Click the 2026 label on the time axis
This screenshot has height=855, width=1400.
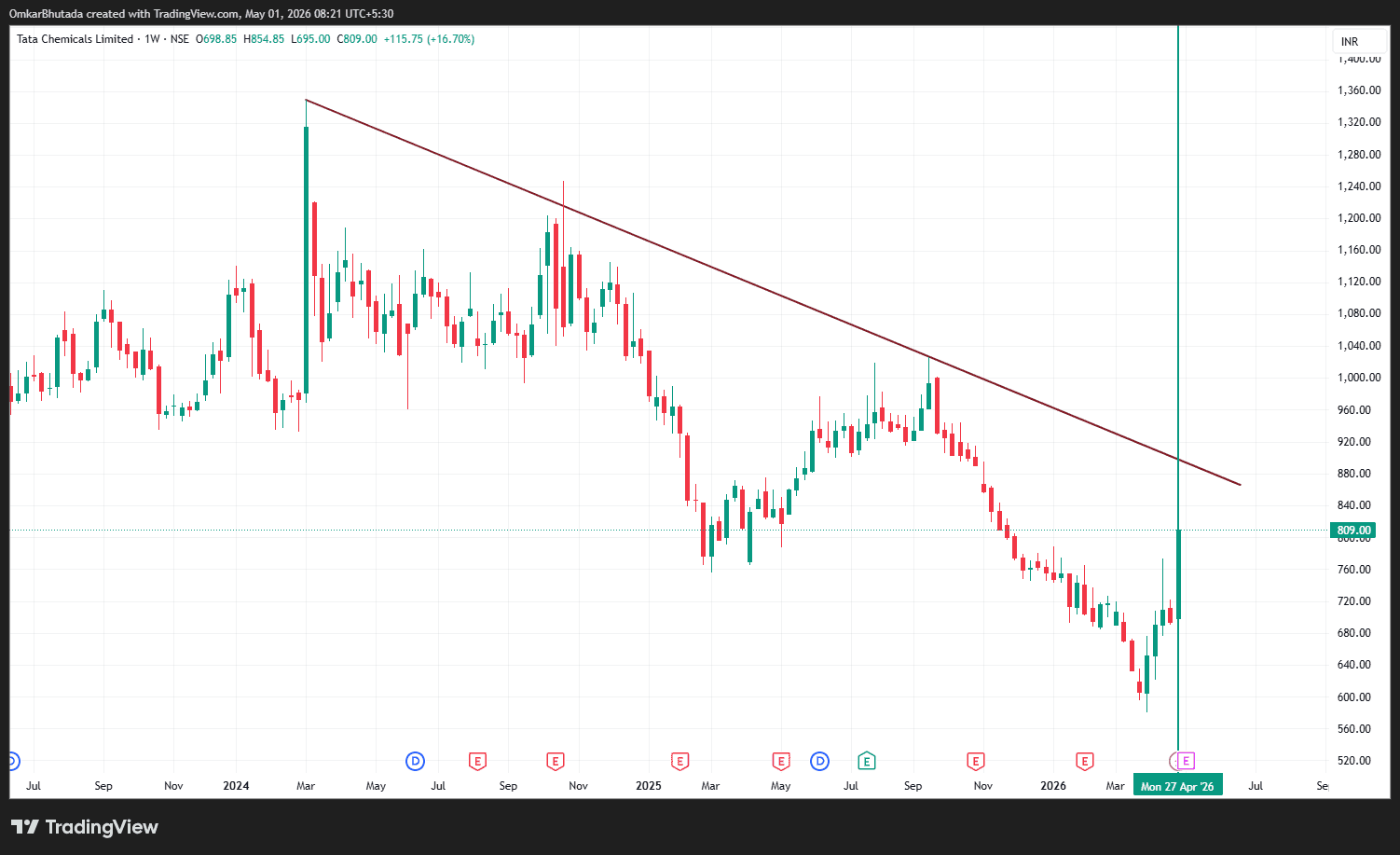[x=1053, y=786]
